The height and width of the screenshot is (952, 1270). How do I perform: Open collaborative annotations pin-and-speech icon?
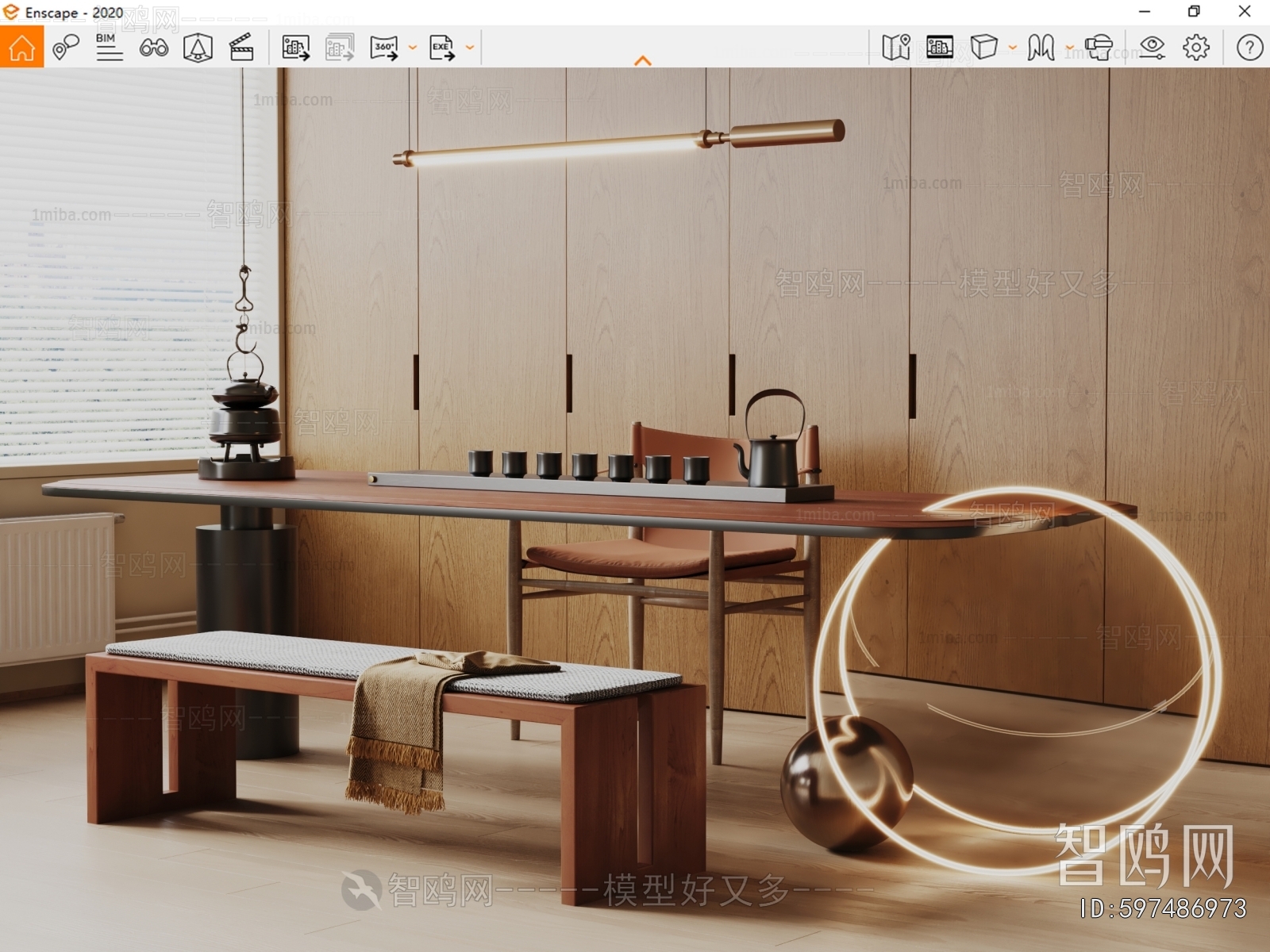coord(66,48)
